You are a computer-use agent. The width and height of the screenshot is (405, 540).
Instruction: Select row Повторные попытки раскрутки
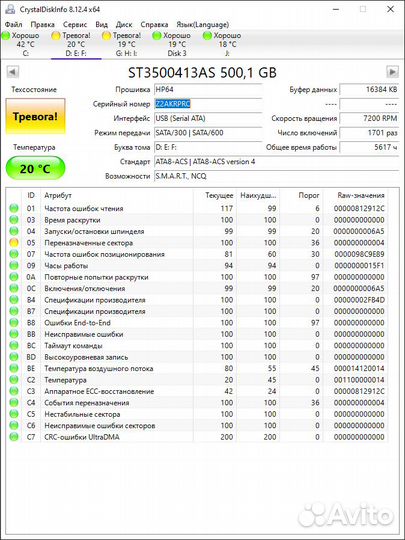click(197, 277)
